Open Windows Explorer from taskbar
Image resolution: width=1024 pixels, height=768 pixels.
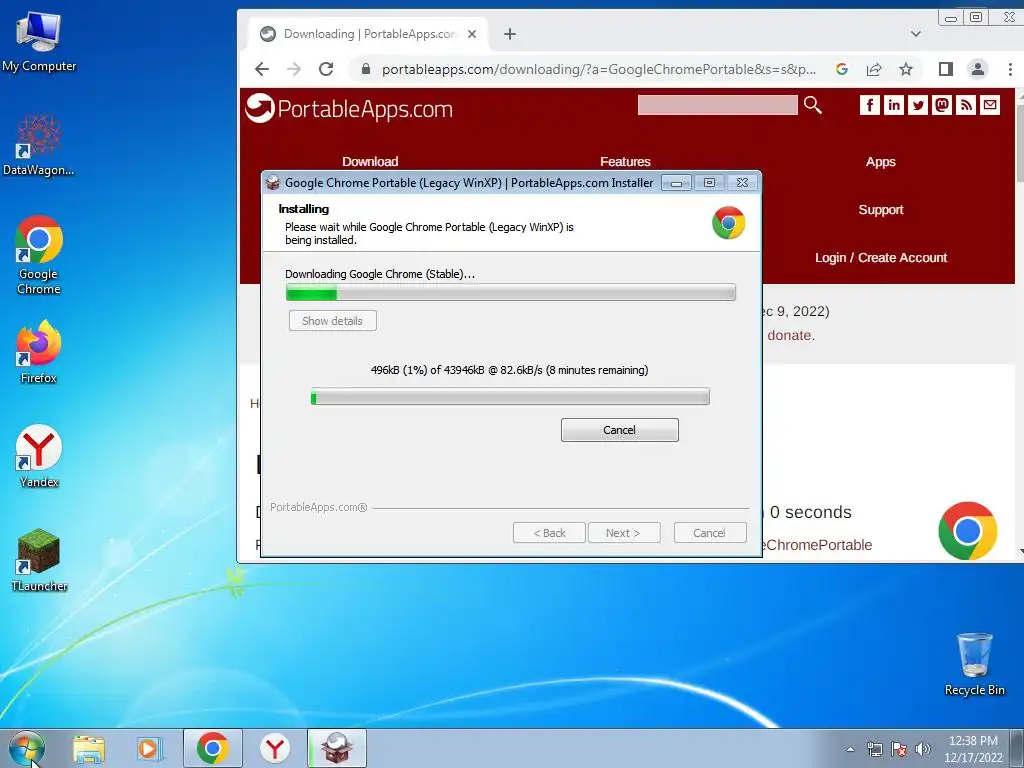(88, 748)
